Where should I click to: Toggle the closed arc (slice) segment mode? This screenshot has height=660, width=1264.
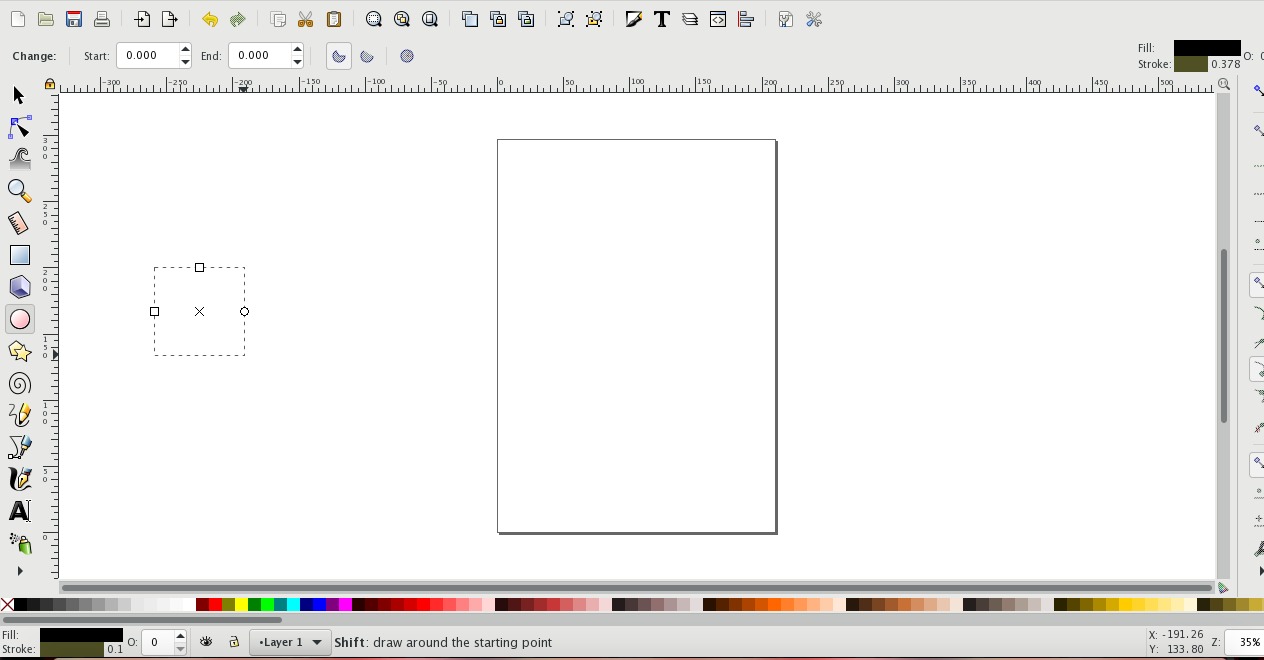point(339,56)
